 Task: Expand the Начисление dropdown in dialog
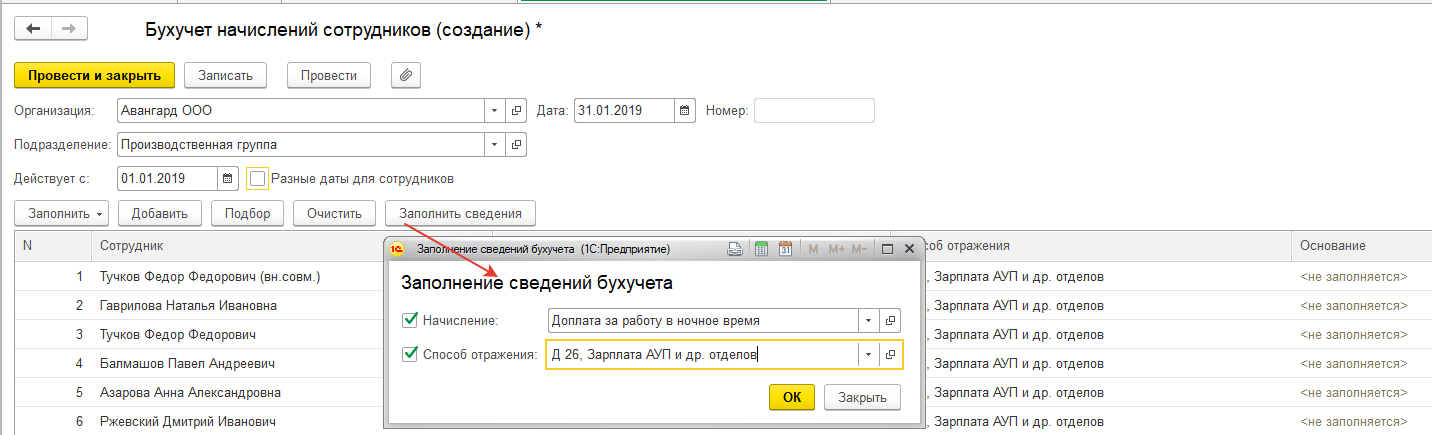pyautogui.click(x=869, y=320)
